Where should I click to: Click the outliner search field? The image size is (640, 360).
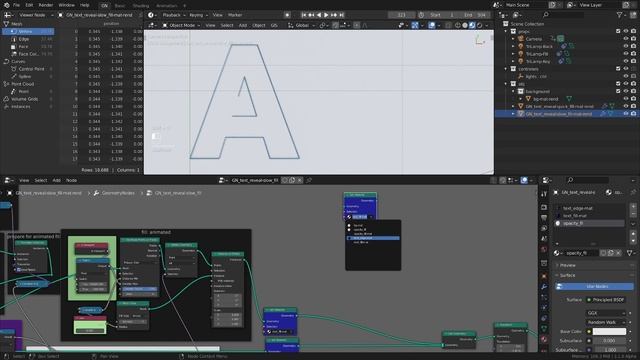pos(563,15)
